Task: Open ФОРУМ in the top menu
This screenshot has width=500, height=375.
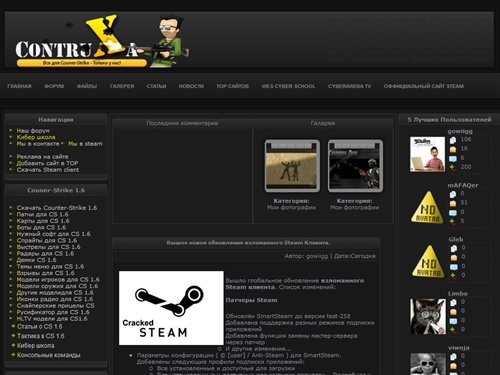Action: click(54, 86)
